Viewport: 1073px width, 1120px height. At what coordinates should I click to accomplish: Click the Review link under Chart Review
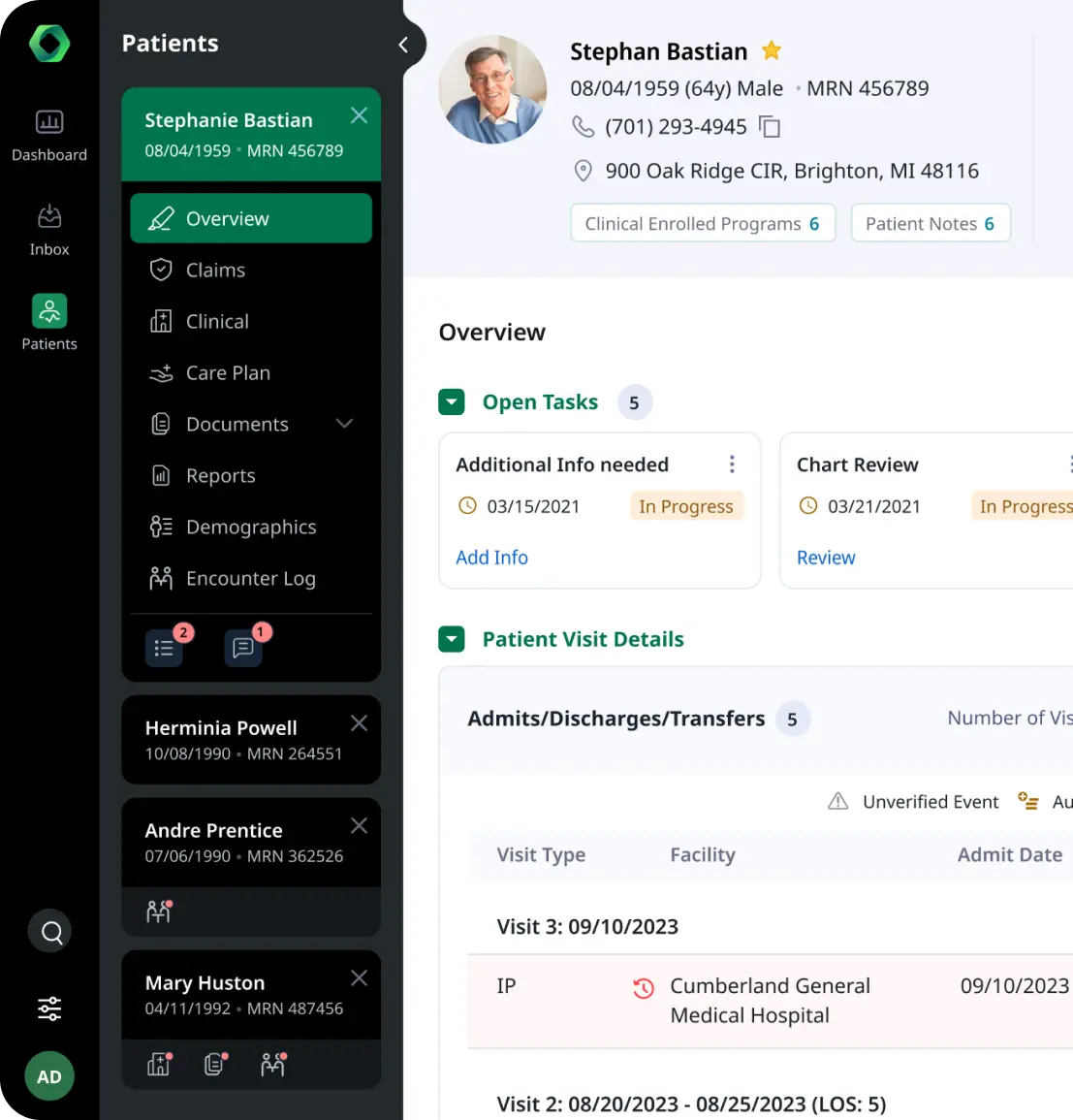(826, 558)
